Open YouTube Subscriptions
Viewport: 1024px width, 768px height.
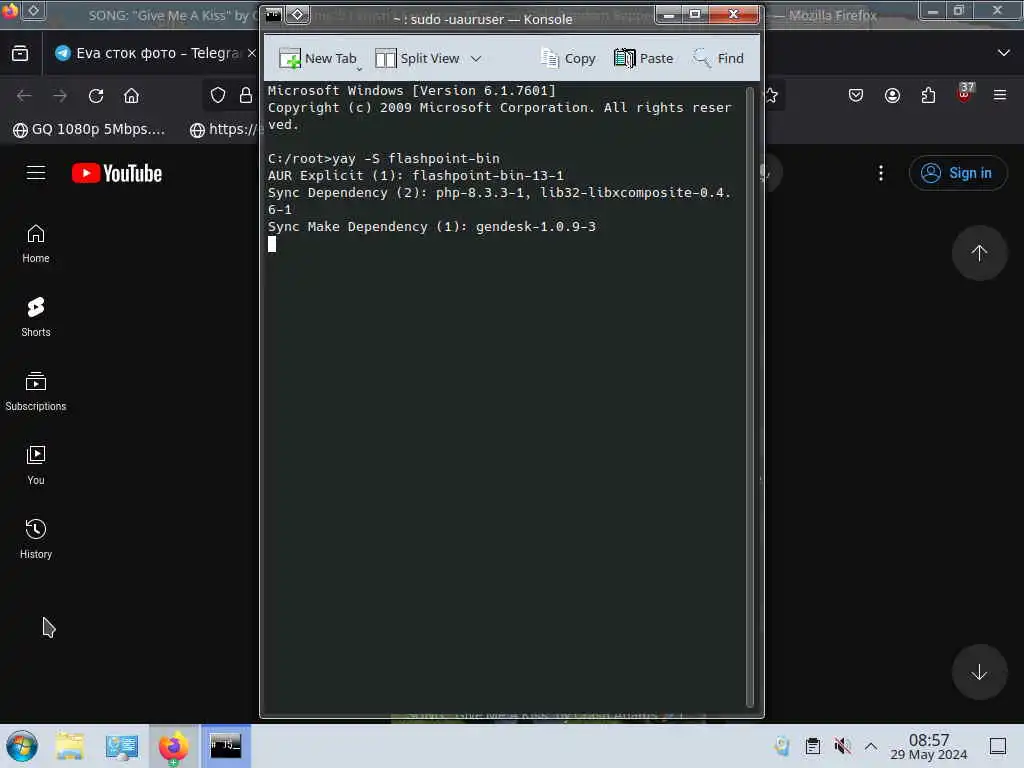click(36, 391)
